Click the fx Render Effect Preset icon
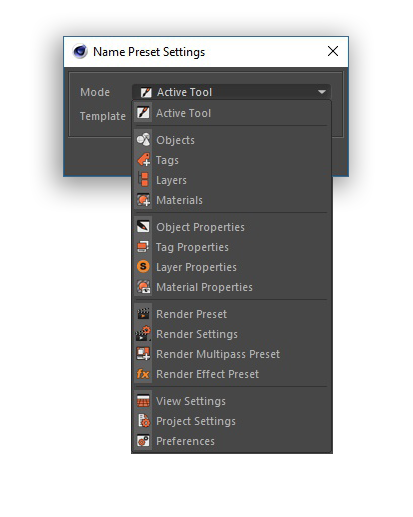This screenshot has width=413, height=517. click(x=143, y=374)
